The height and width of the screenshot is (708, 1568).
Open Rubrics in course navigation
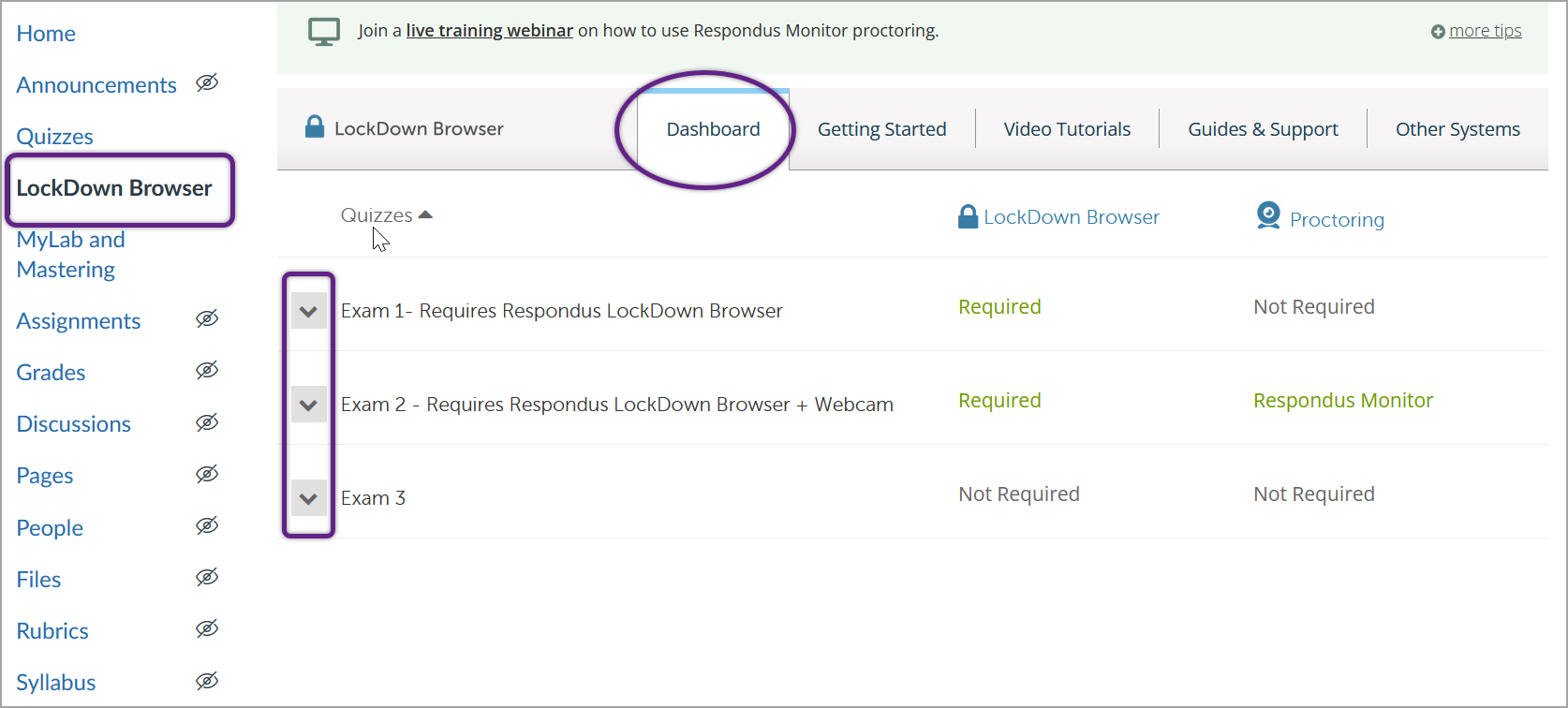coord(52,631)
